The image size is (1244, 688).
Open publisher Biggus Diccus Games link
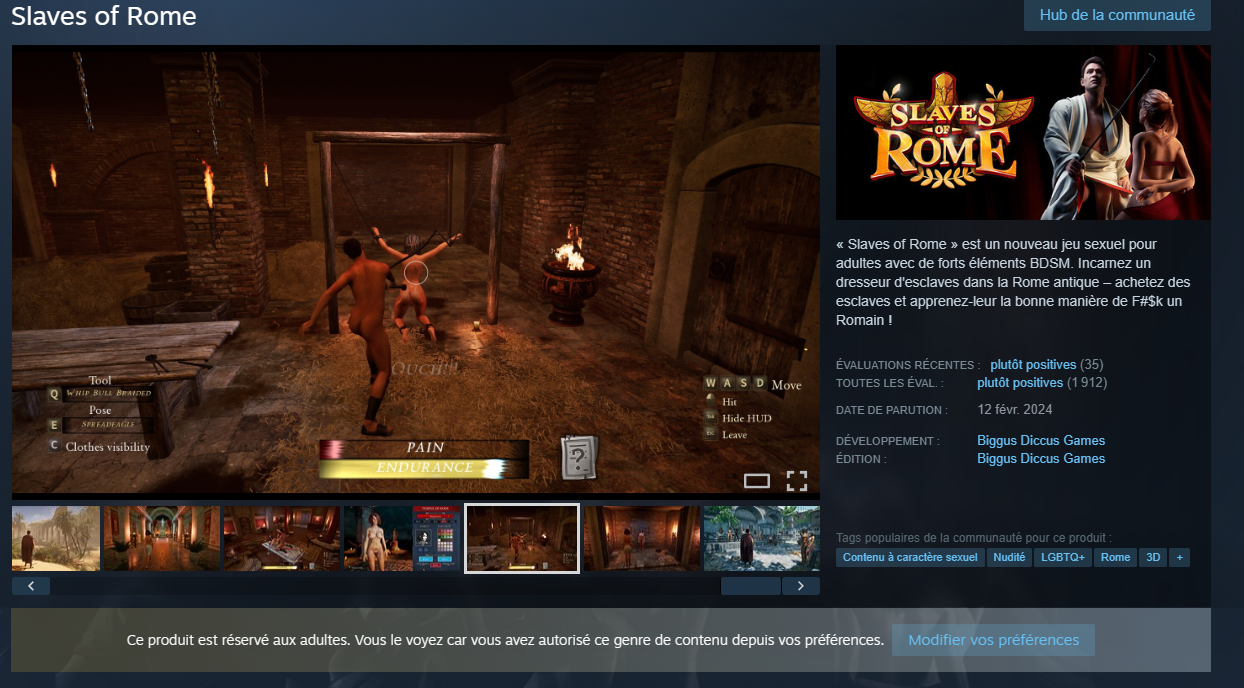[1041, 459]
